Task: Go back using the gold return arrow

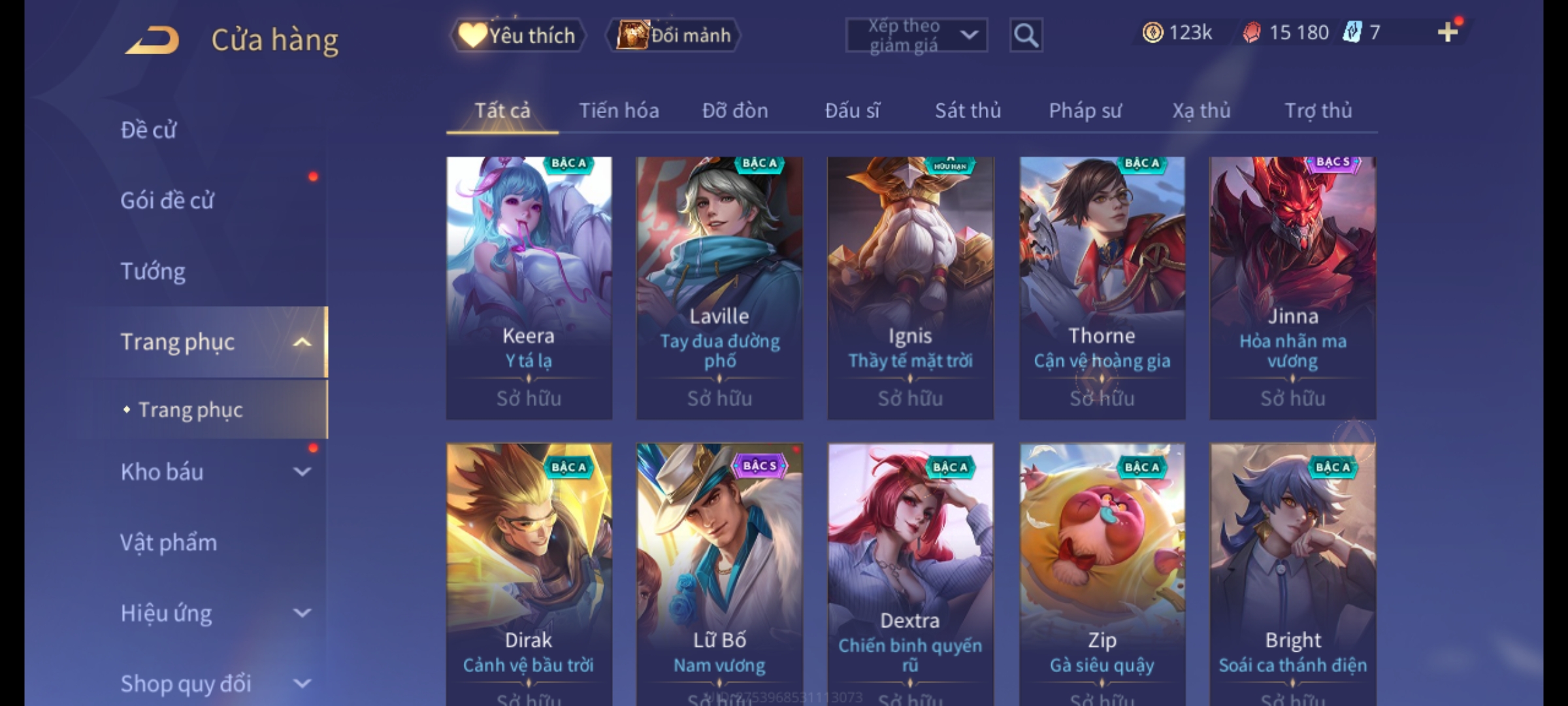Action: pyautogui.click(x=152, y=40)
